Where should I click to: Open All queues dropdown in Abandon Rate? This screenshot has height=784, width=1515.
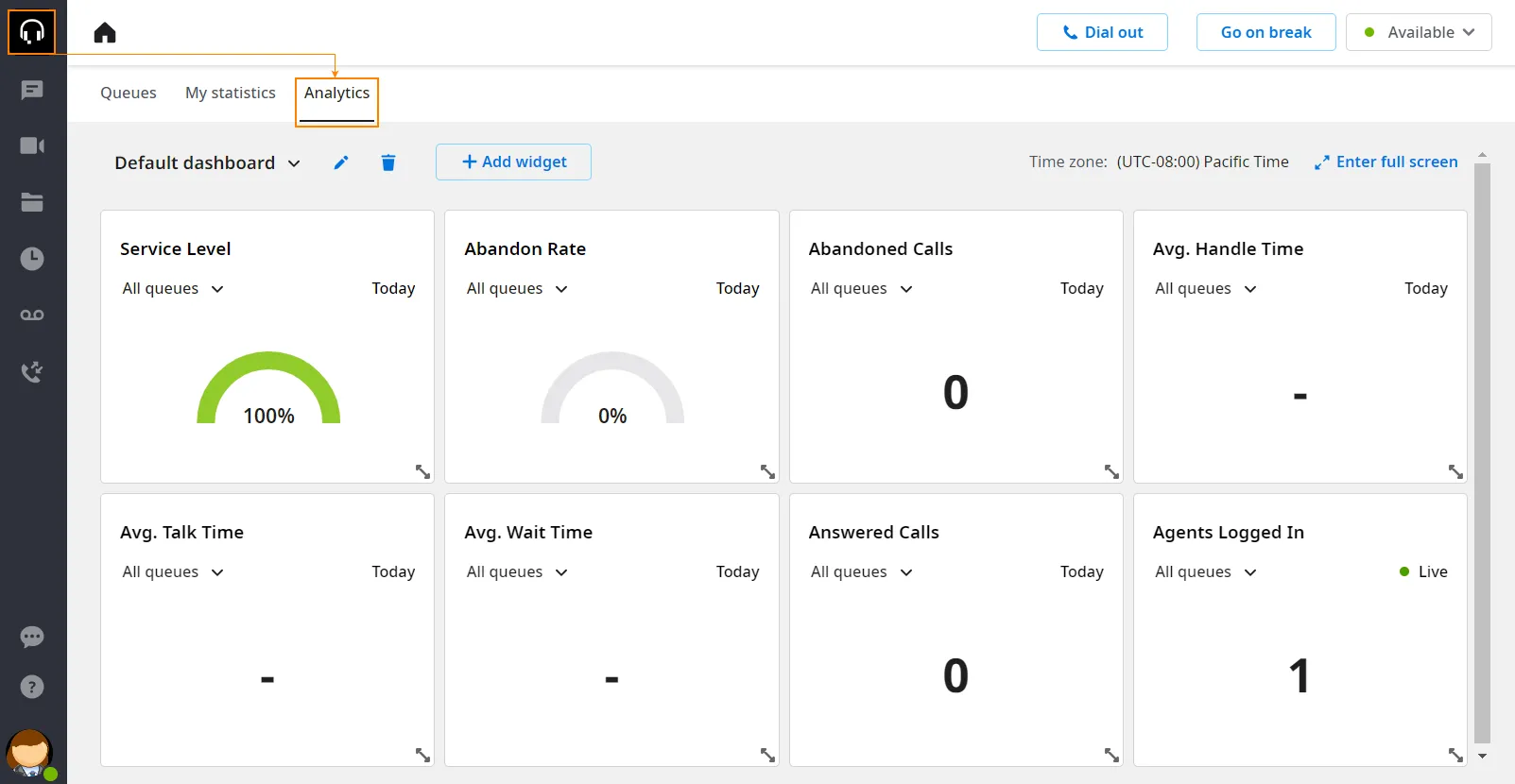(517, 288)
